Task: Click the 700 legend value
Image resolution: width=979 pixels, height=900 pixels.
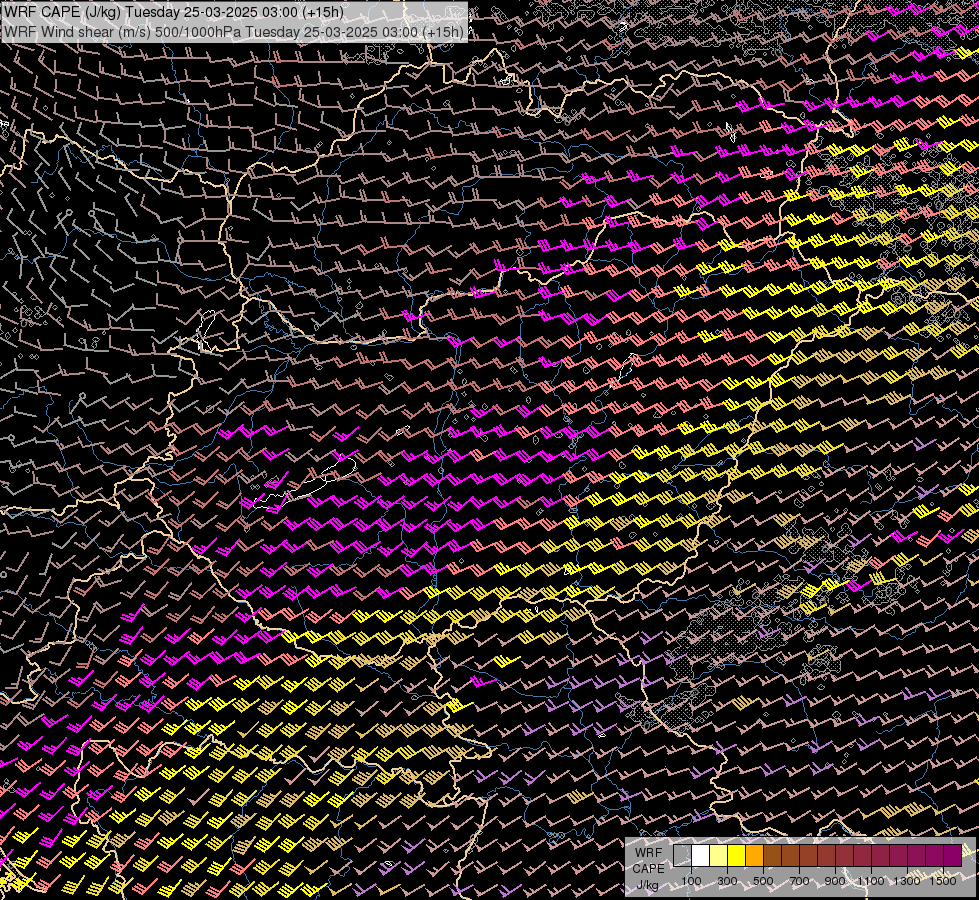Action: 799,881
